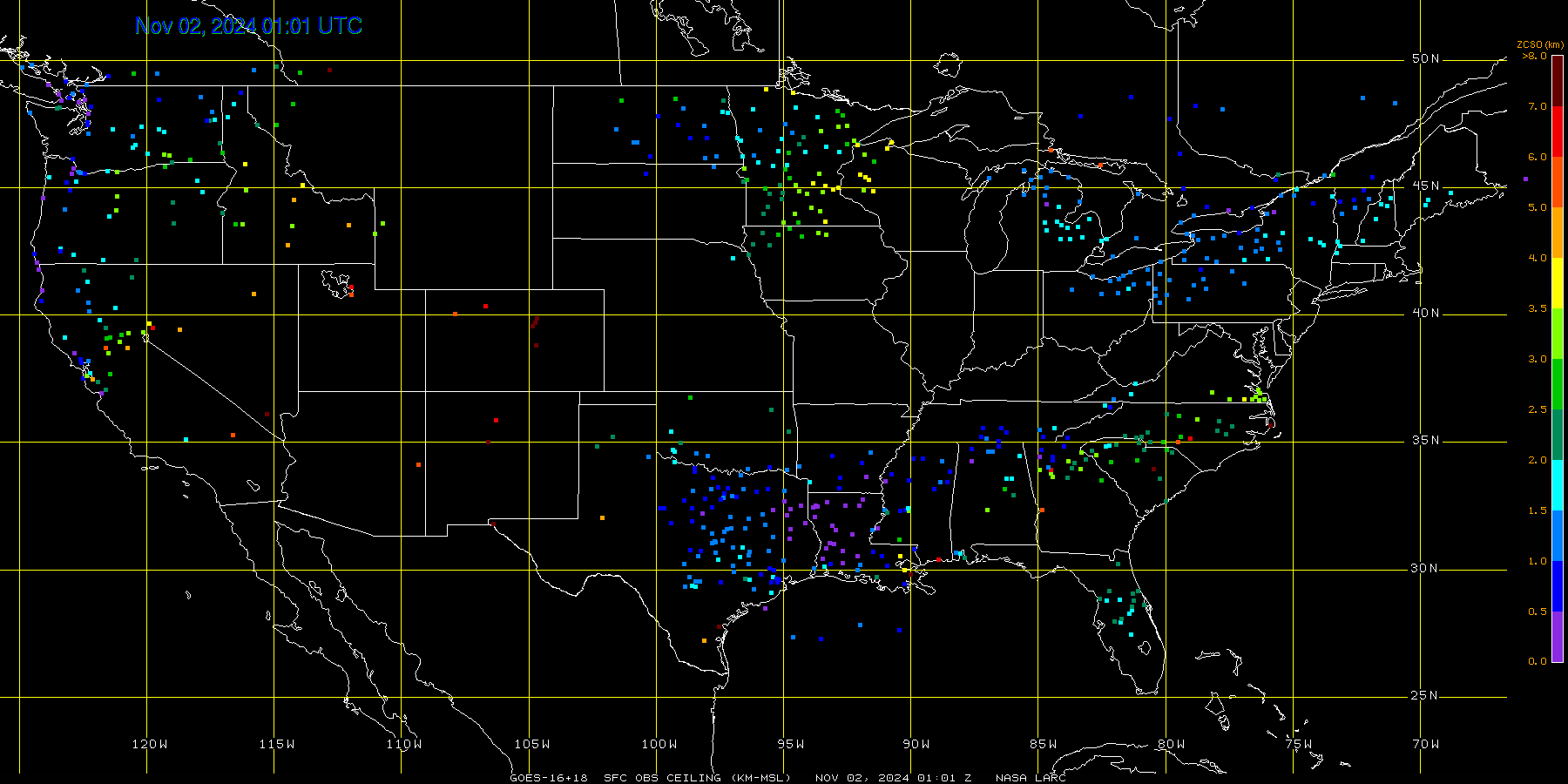Click the 110W longitude label
The image size is (1568, 784).
pos(404,745)
